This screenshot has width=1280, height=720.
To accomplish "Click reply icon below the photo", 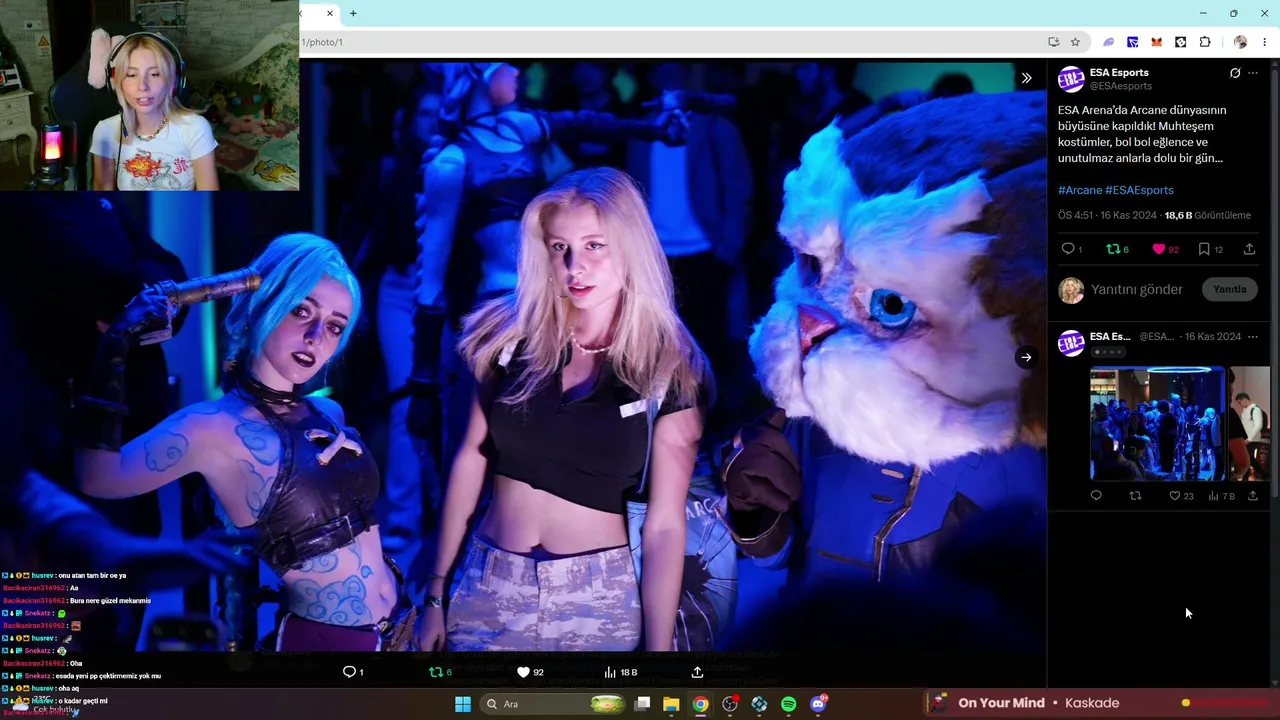I will (x=349, y=672).
